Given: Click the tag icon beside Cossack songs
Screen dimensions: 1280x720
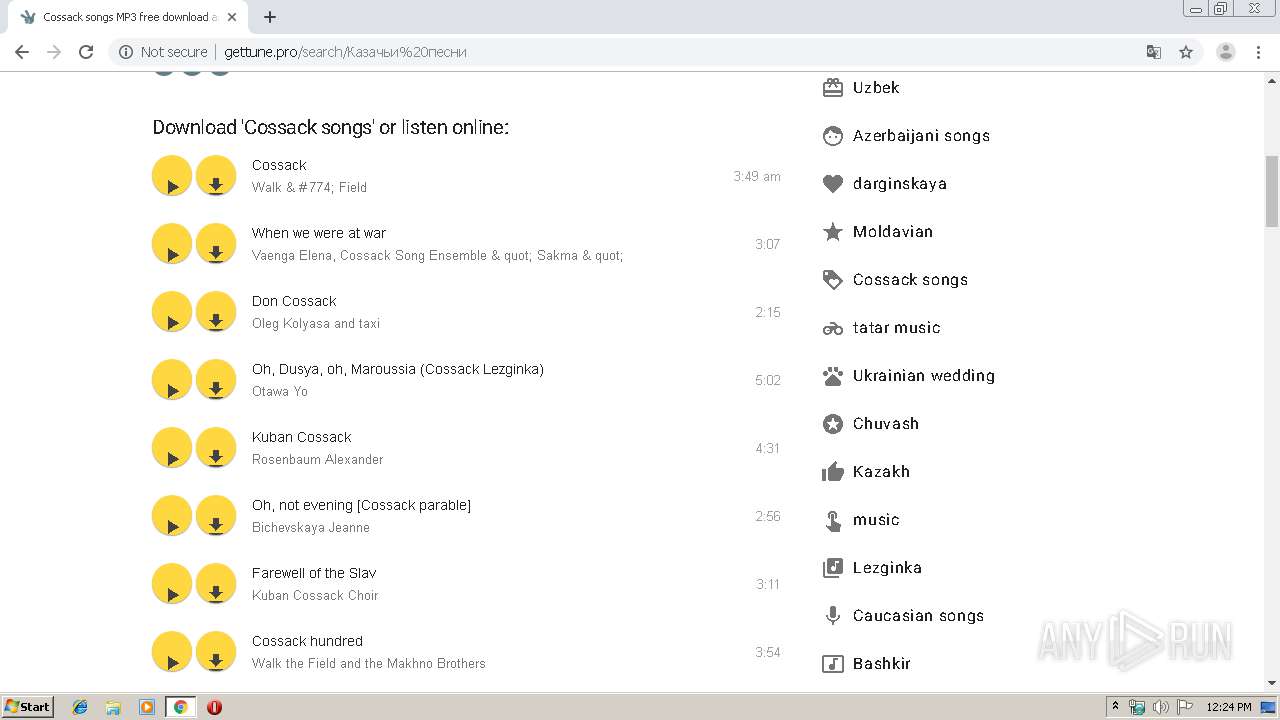Looking at the screenshot, I should [x=833, y=280].
